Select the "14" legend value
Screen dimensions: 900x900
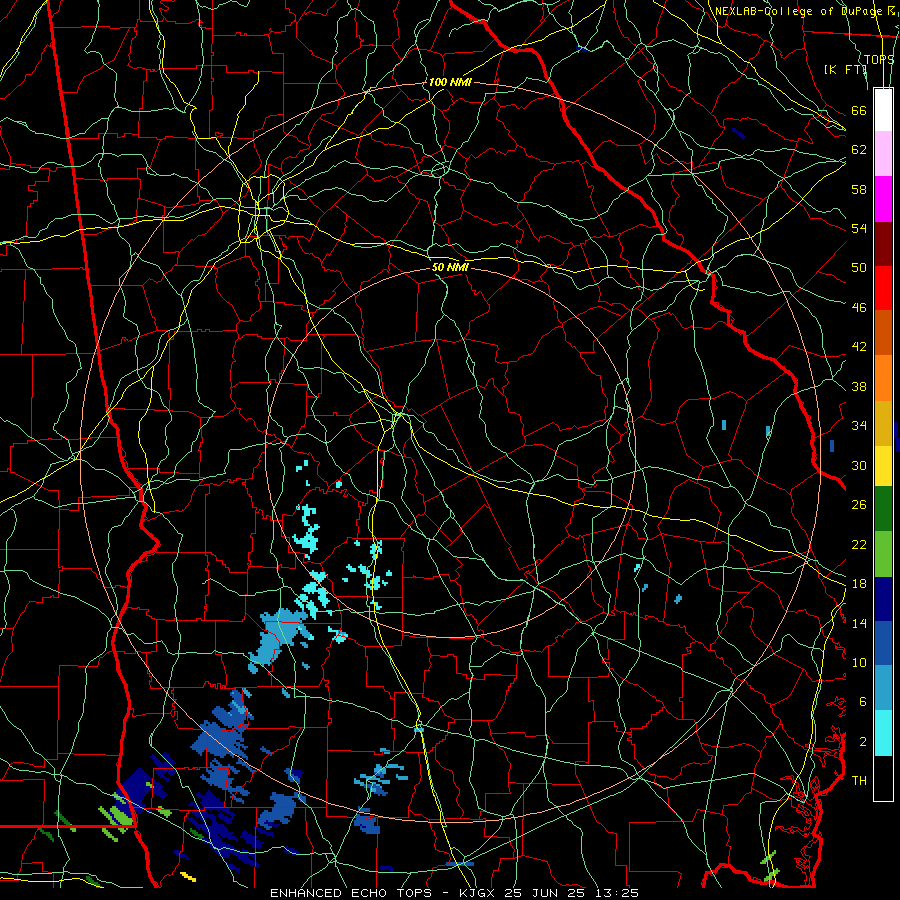click(859, 624)
